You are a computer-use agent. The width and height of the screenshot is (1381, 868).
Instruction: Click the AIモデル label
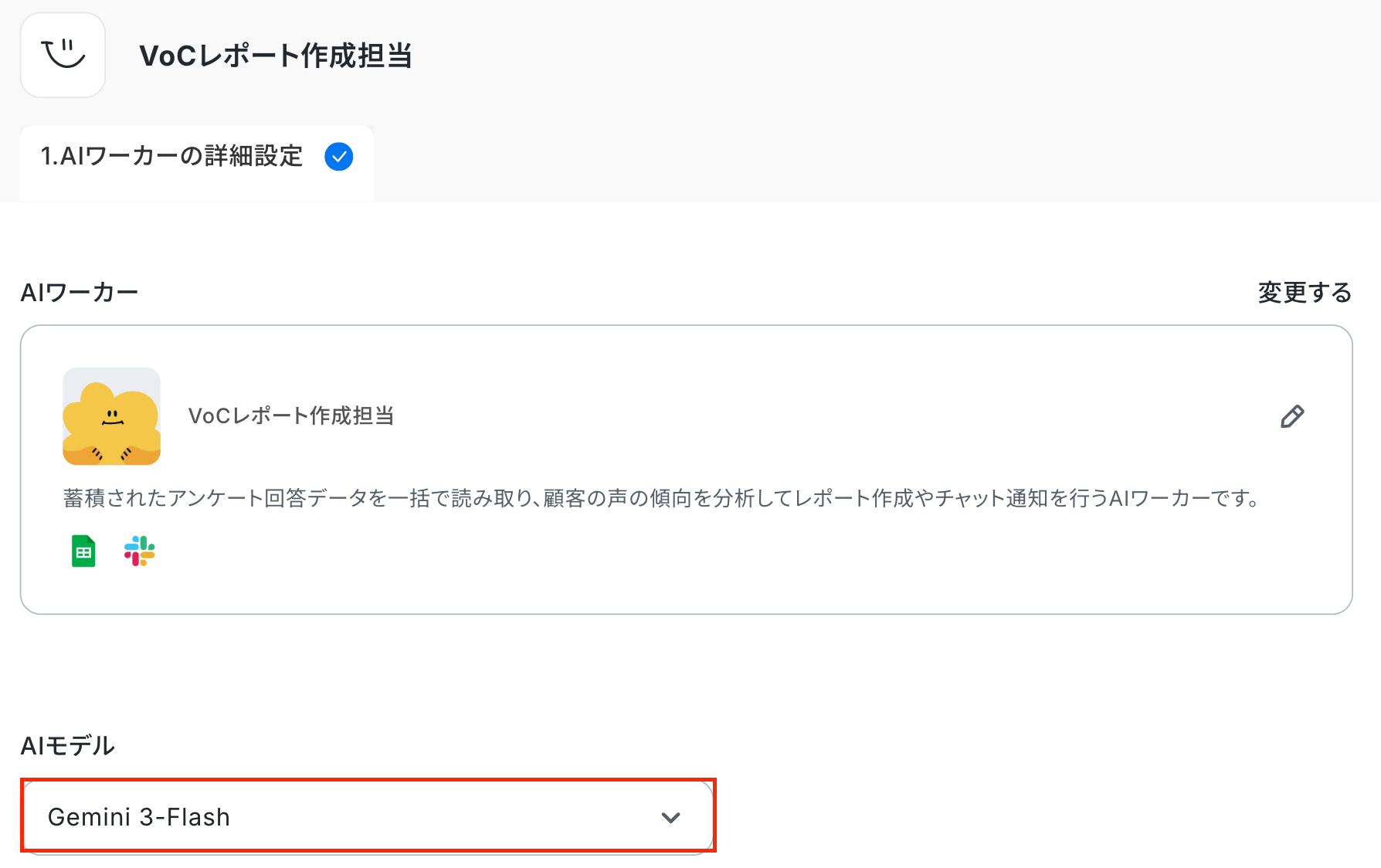[x=68, y=746]
